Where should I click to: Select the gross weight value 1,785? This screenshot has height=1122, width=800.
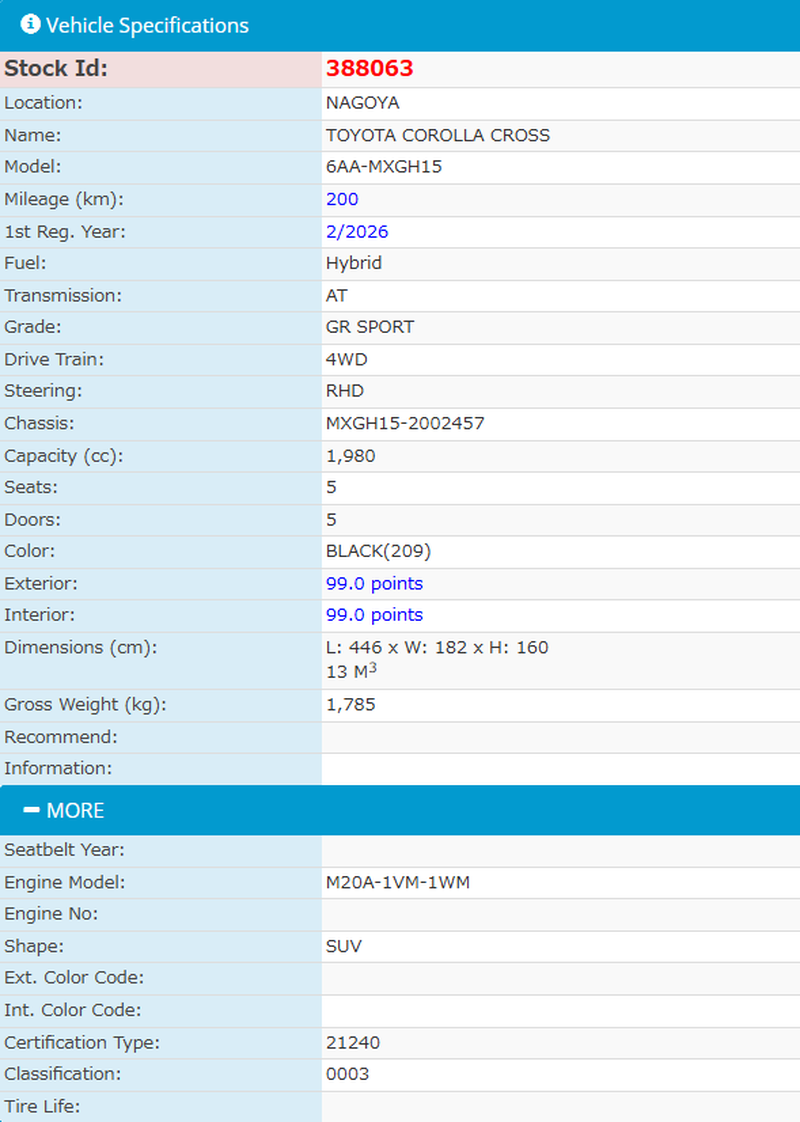pos(351,705)
